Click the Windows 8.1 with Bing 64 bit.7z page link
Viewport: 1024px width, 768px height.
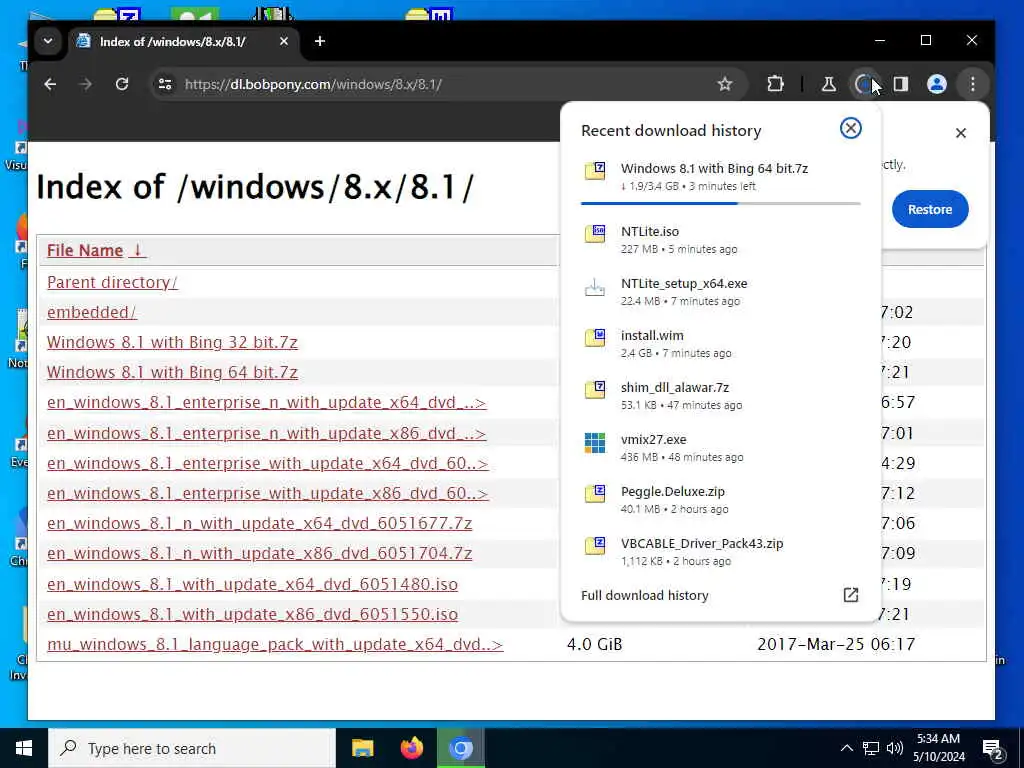[x=172, y=372]
